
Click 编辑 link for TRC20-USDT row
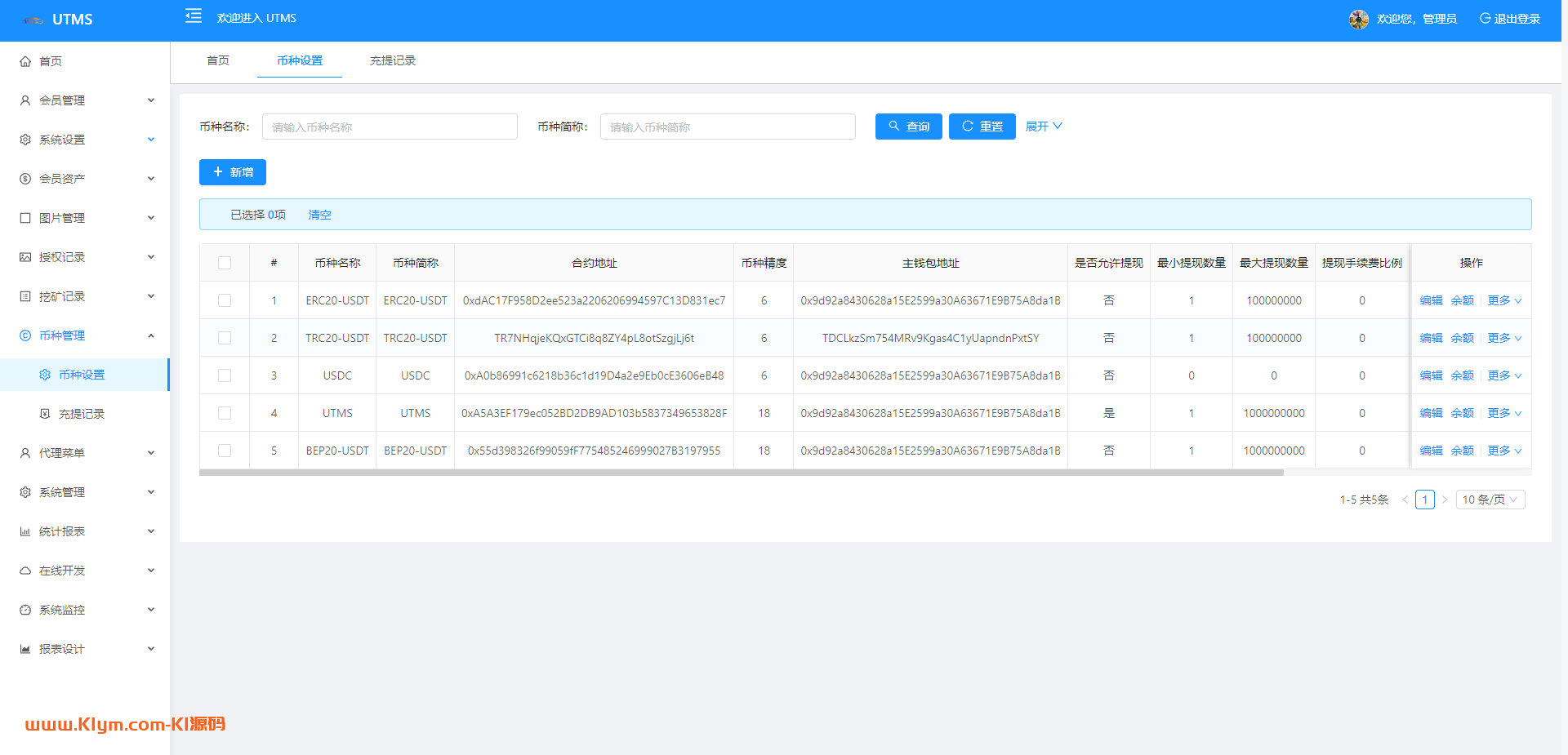1431,338
